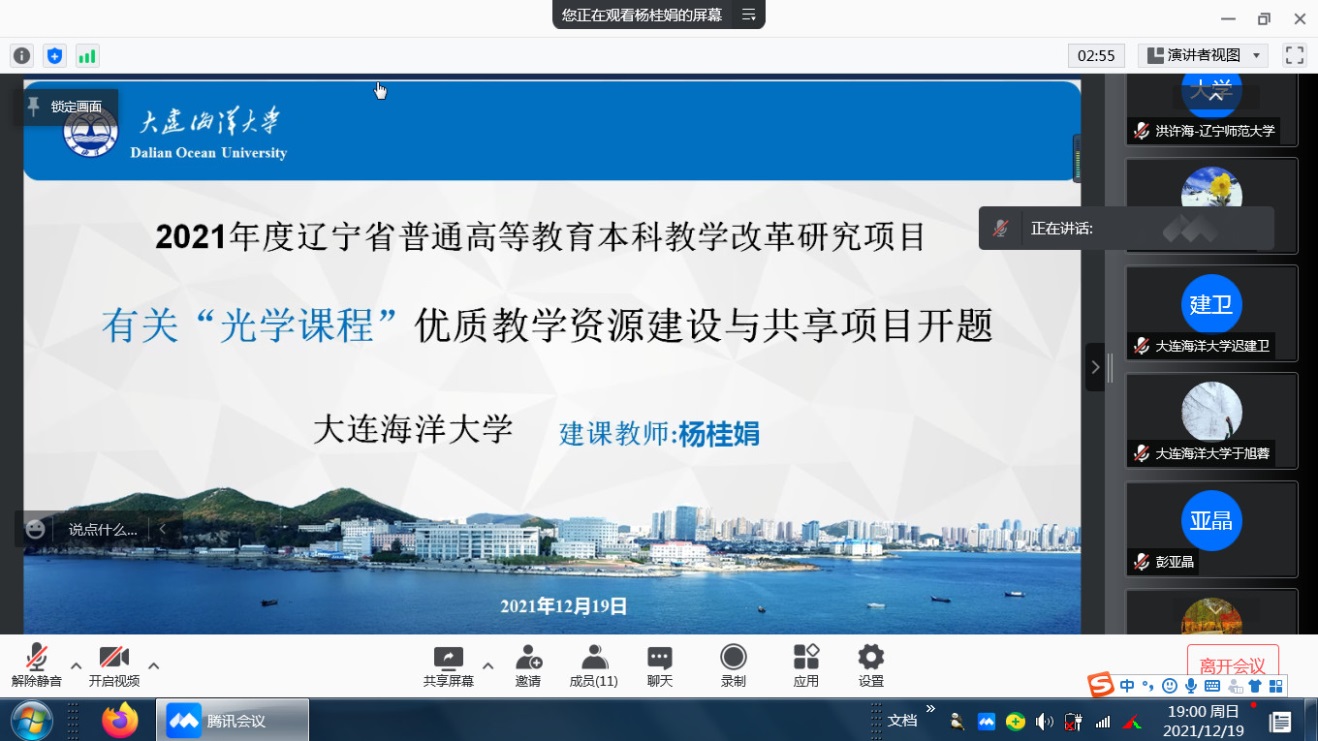This screenshot has width=1318, height=741.
Task: Expand video options arrow beside camera
Action: pos(154,666)
